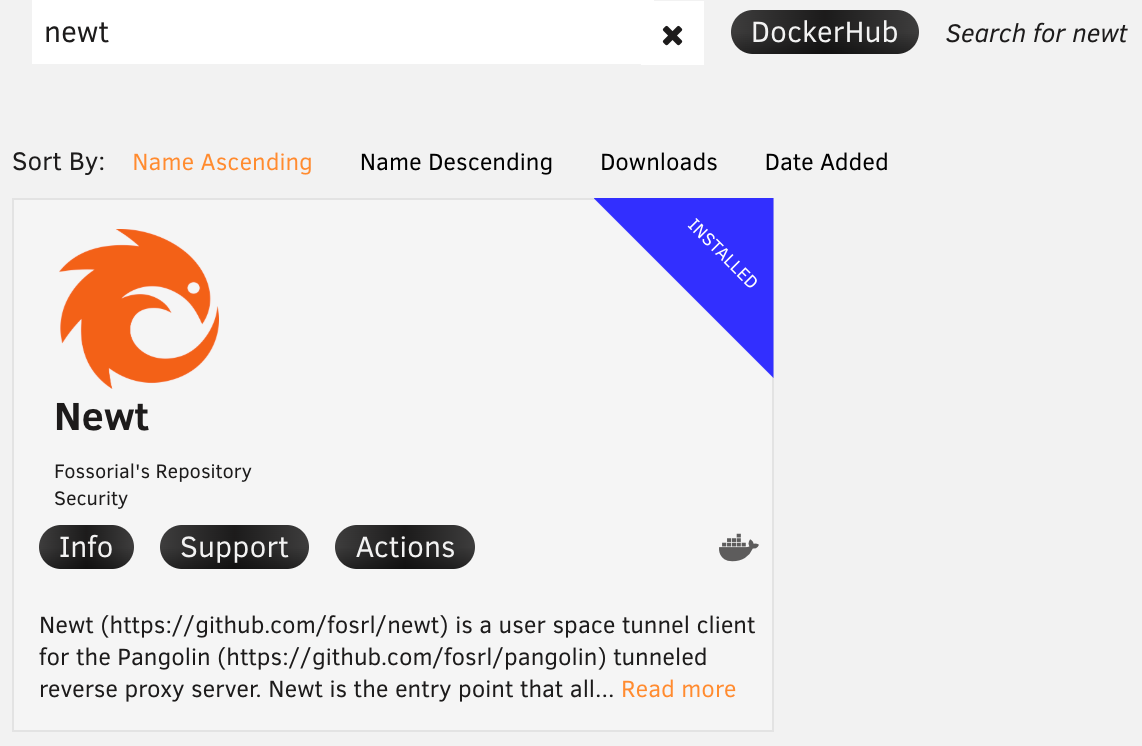Click the Newt orange logo

pos(138,309)
